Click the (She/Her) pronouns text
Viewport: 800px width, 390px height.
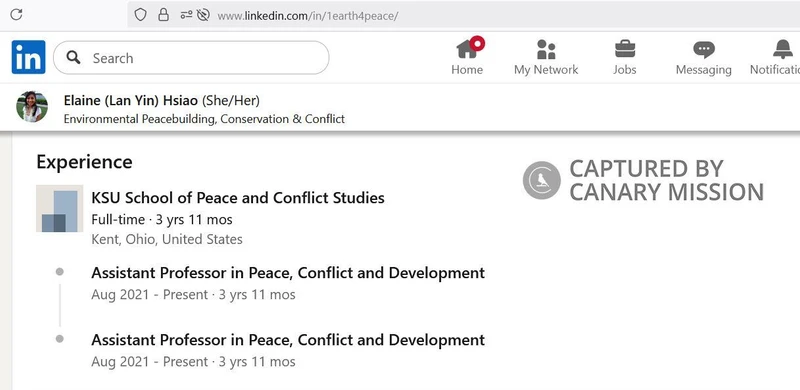coord(231,101)
